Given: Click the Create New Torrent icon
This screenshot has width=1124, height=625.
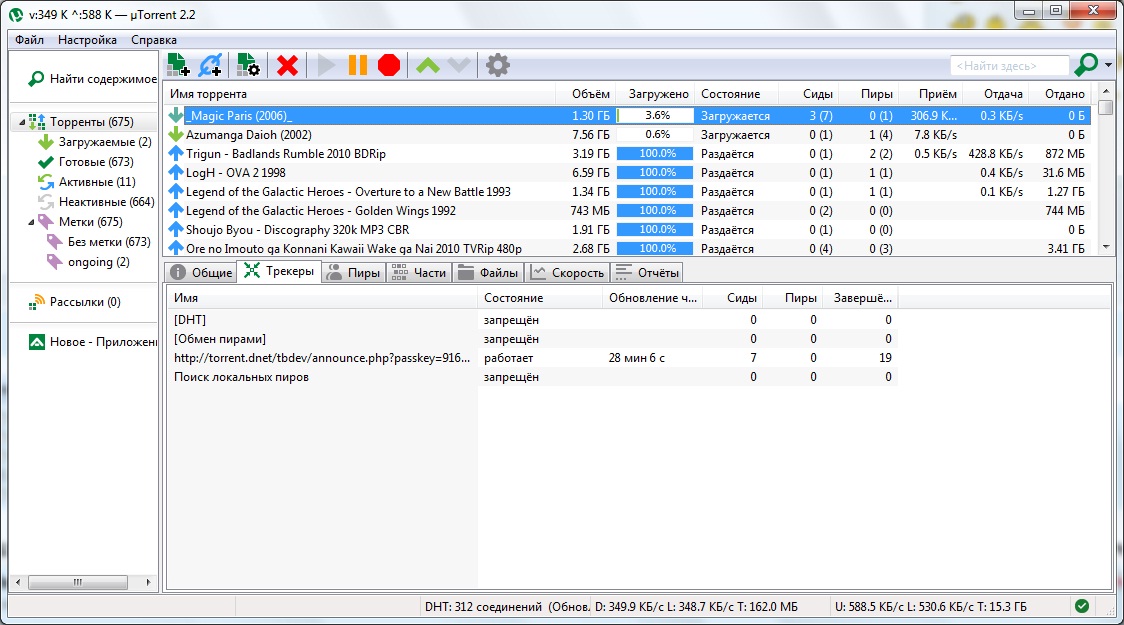Looking at the screenshot, I should pyautogui.click(x=248, y=65).
